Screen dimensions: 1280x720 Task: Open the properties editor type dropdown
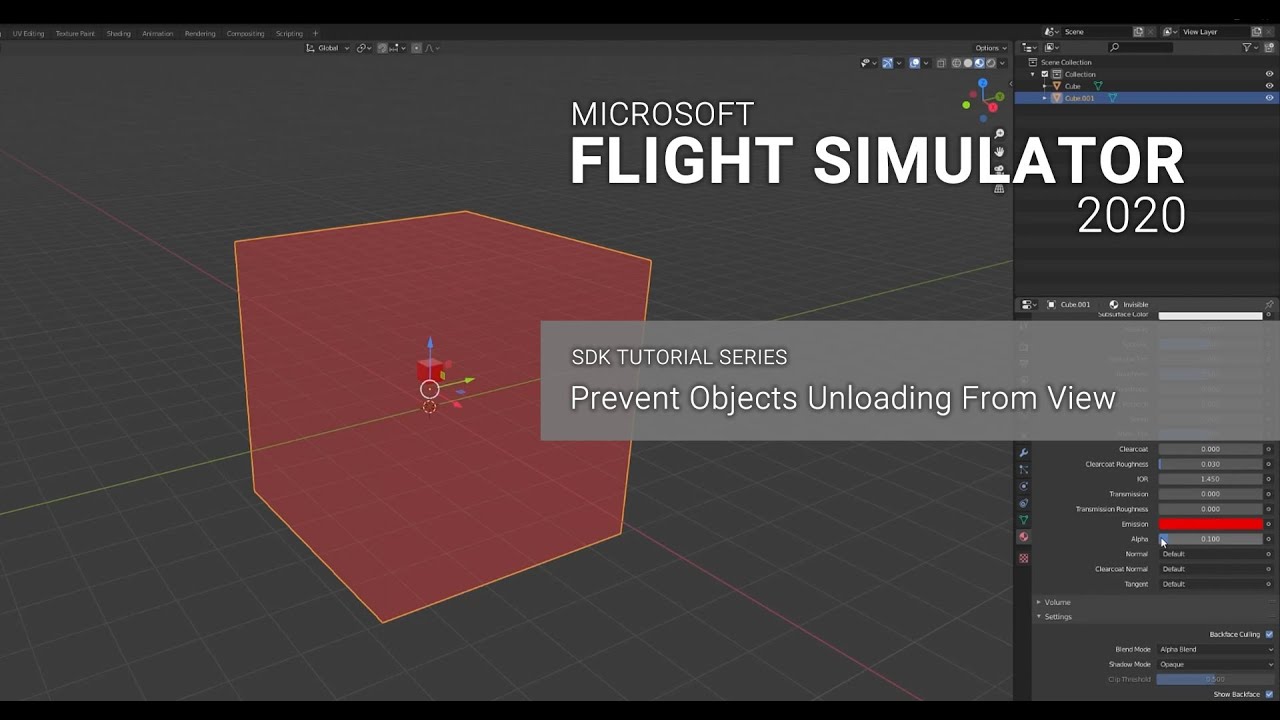(1029, 304)
